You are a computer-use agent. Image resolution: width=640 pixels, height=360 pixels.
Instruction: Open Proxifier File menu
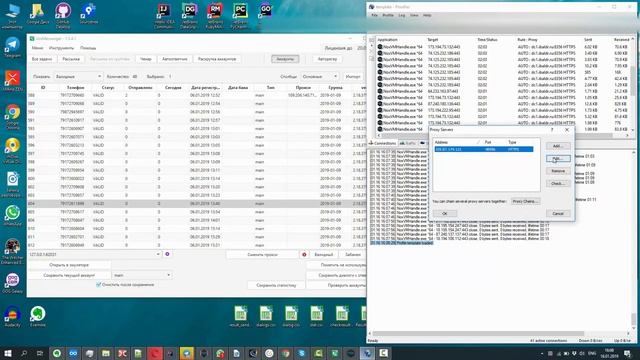point(374,16)
